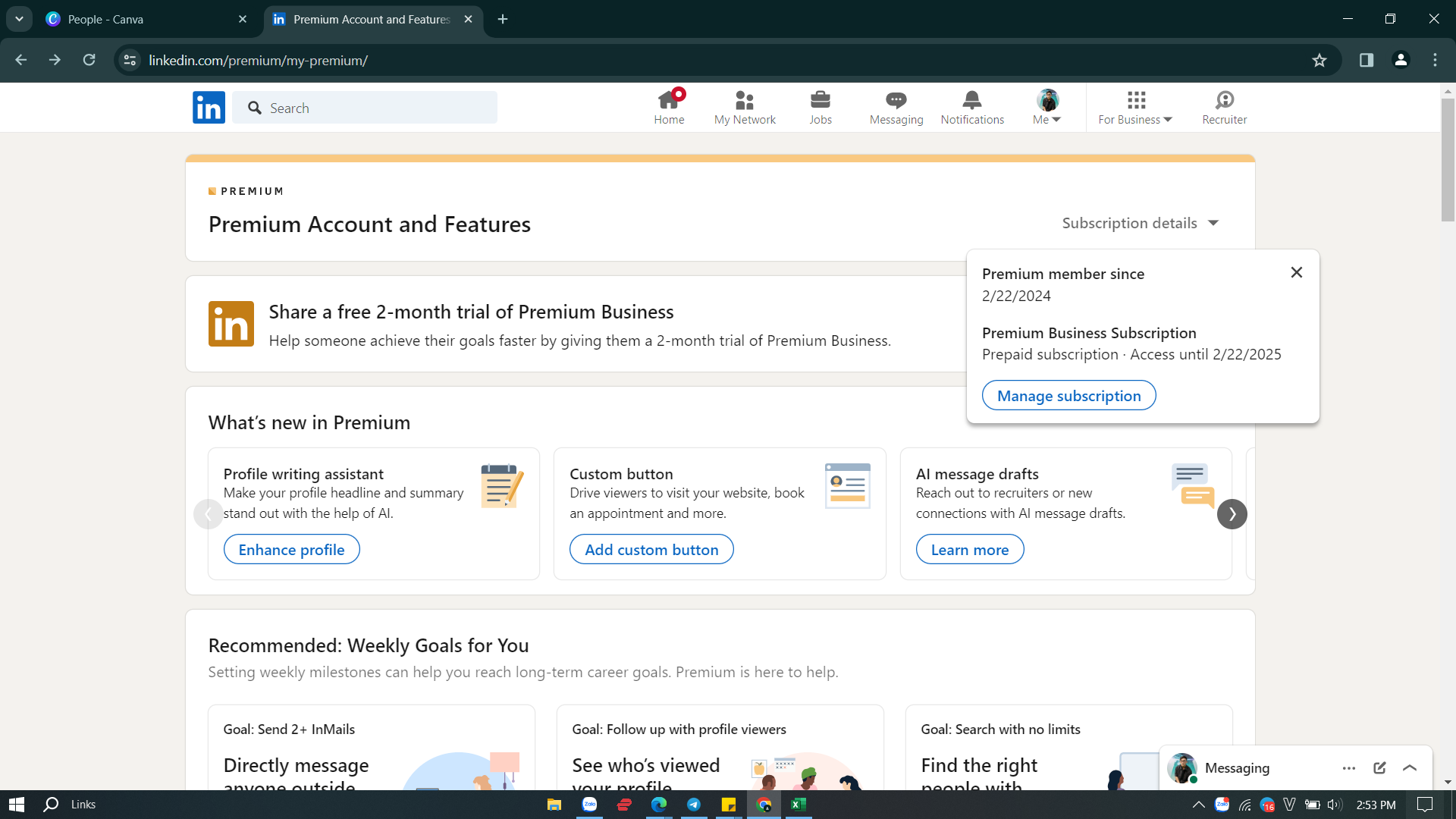Go to previous carousel slide arrow
The height and width of the screenshot is (819, 1456).
coord(208,514)
